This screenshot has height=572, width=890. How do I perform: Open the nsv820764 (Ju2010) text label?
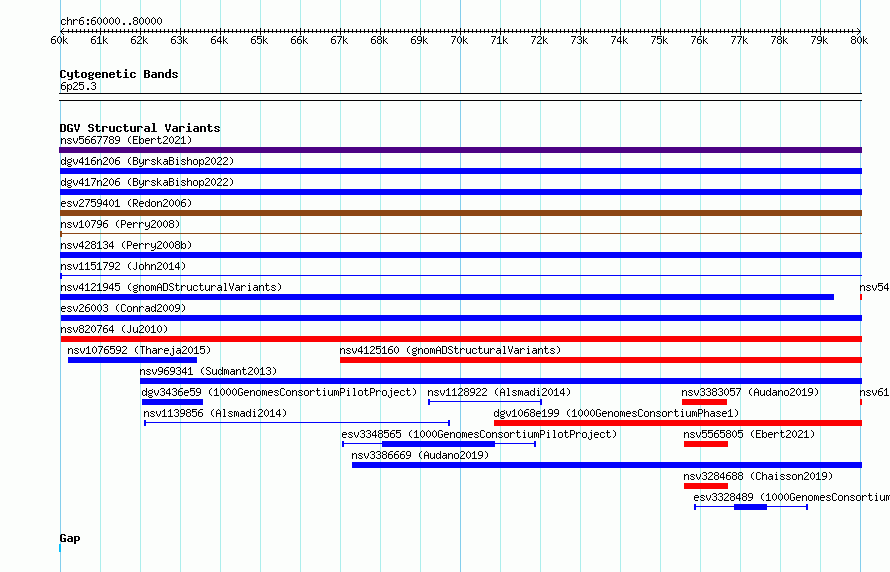114,329
